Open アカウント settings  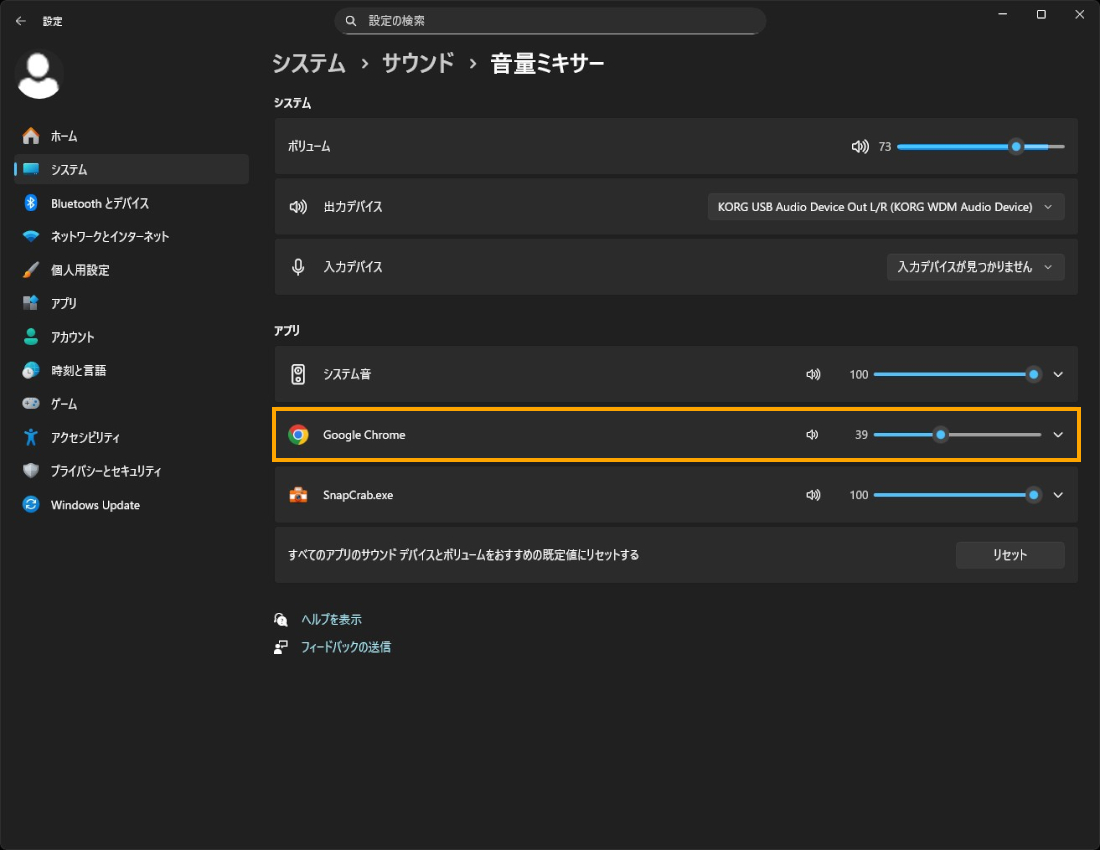pos(132,337)
